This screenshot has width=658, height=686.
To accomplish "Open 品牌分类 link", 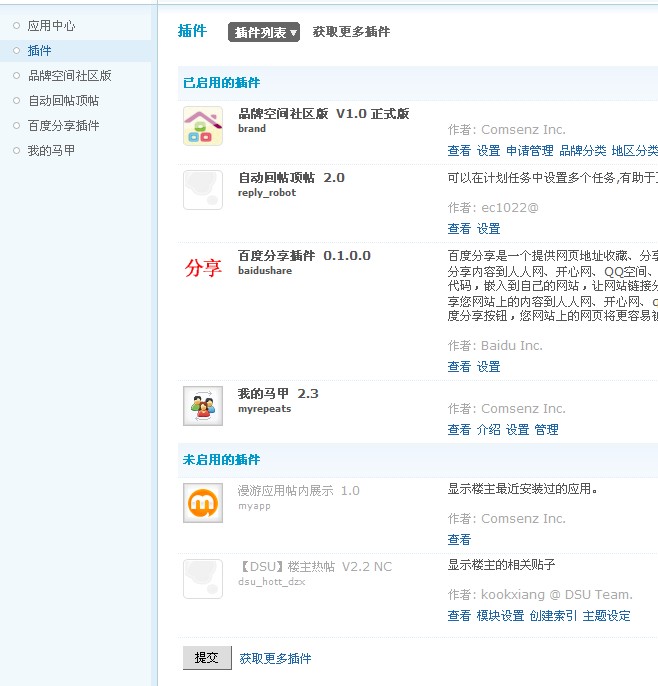I will 583,151.
